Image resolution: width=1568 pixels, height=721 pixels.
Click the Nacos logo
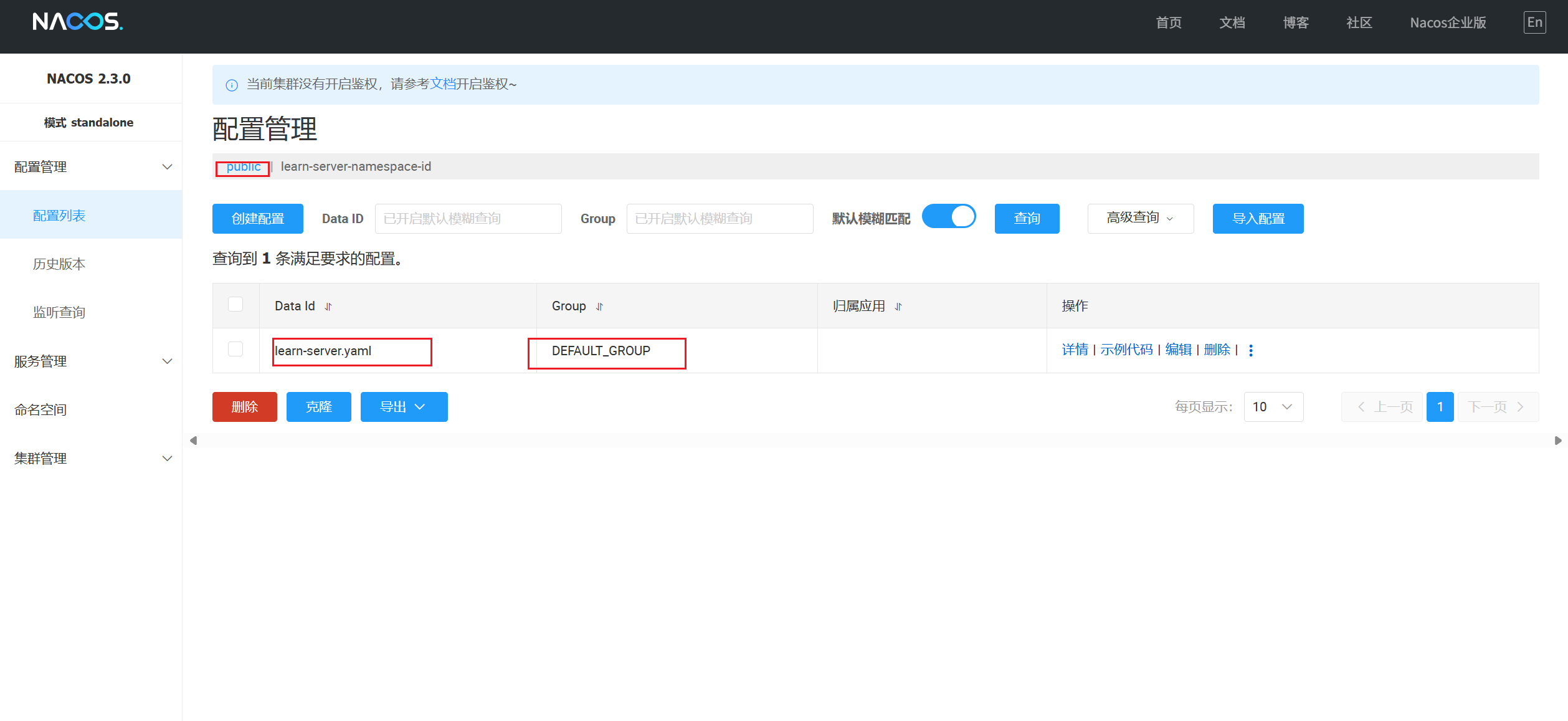77,22
